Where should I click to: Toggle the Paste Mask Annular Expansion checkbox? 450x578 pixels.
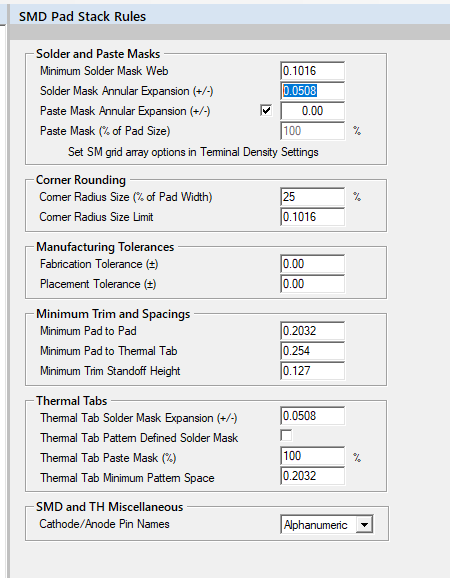click(266, 110)
